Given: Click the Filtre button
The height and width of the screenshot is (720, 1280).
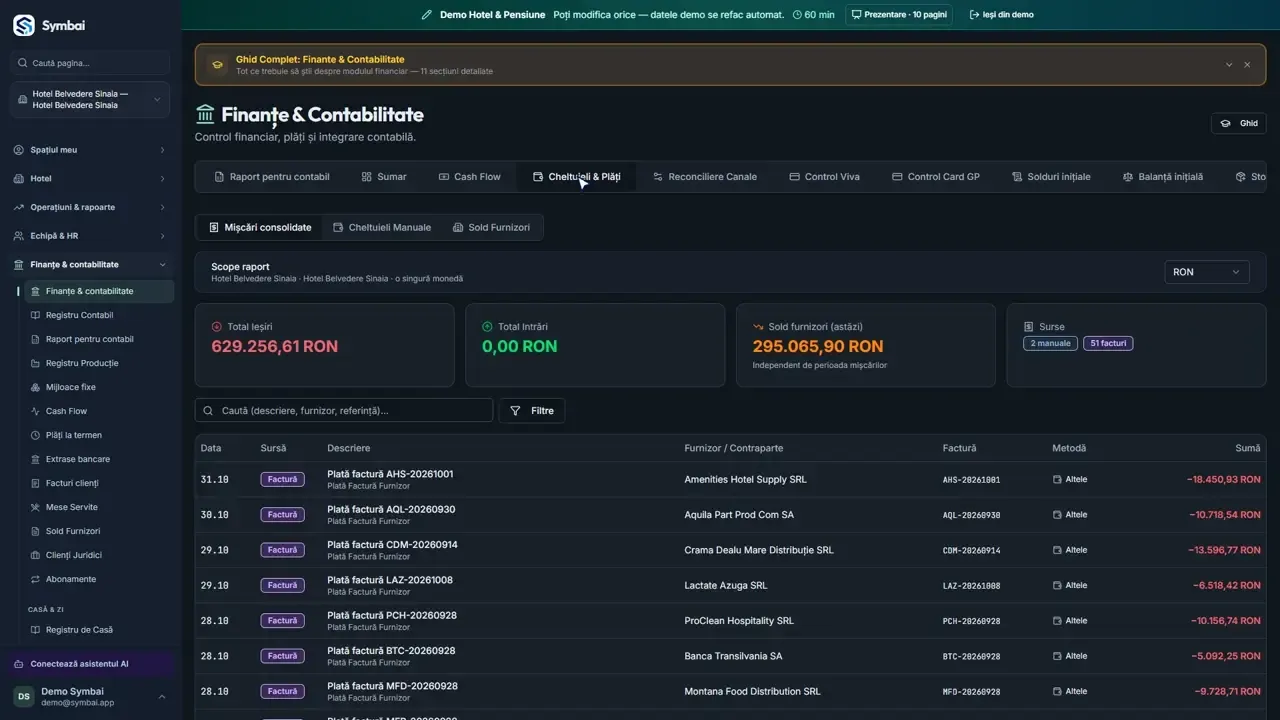Looking at the screenshot, I should pyautogui.click(x=532, y=411).
